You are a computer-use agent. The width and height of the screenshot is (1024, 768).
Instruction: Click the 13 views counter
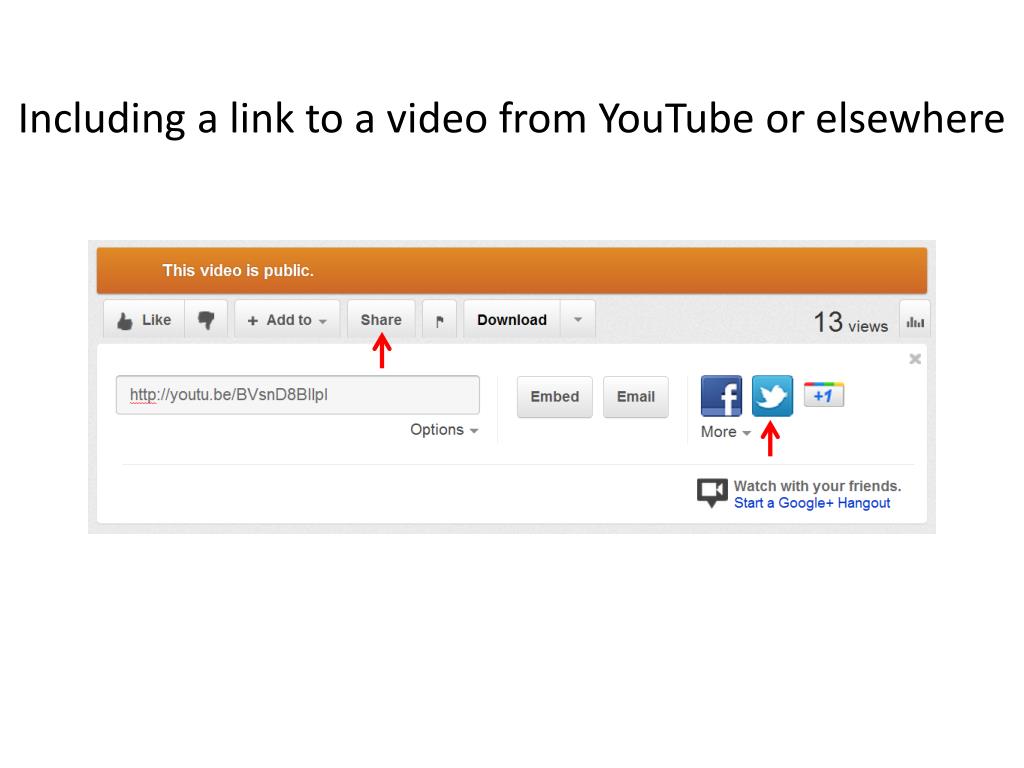pyautogui.click(x=850, y=322)
